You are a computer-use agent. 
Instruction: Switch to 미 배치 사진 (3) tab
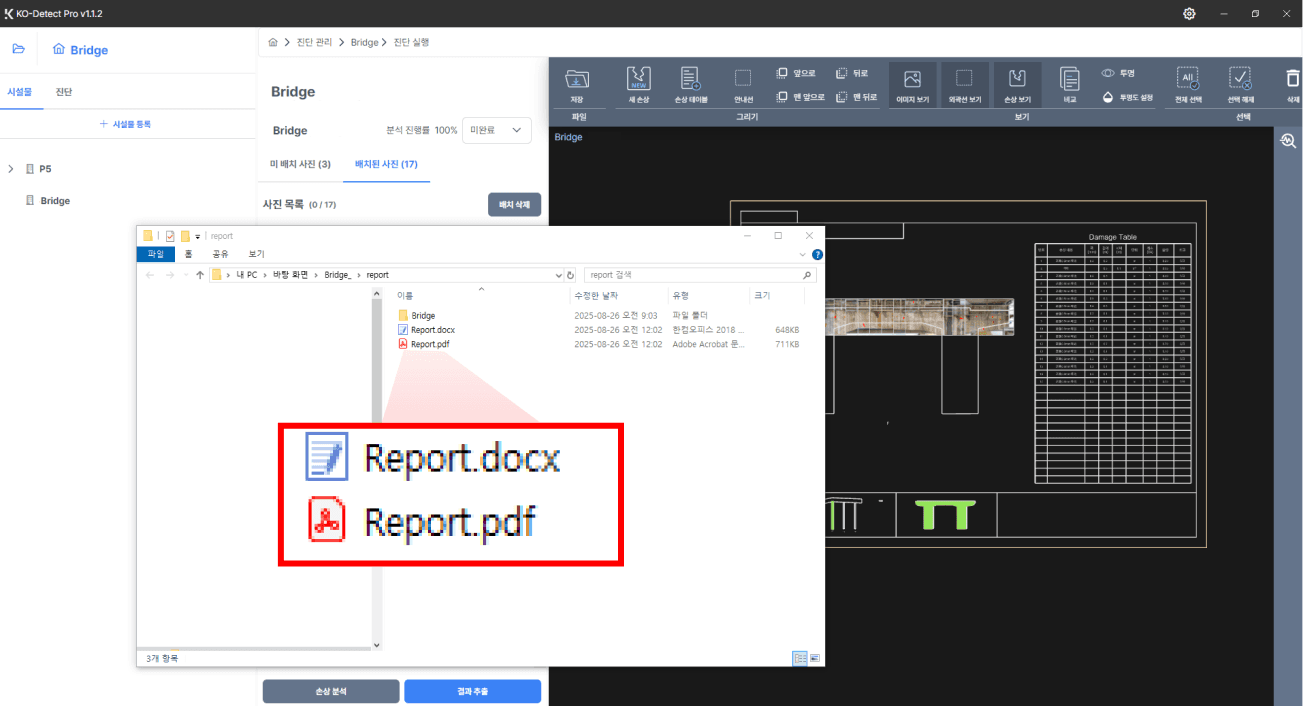point(300,164)
